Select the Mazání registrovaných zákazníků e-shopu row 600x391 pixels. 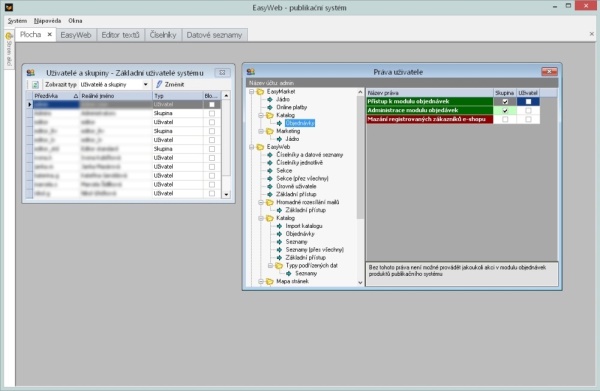pos(430,119)
